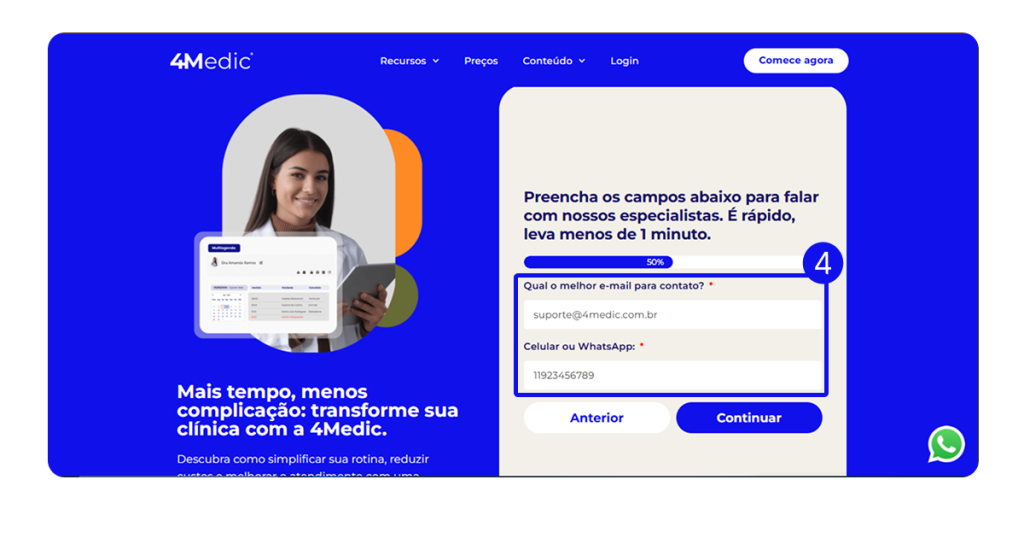This screenshot has height=538, width=1024.
Task: Open the WhatsApp chat icon
Action: [x=946, y=445]
